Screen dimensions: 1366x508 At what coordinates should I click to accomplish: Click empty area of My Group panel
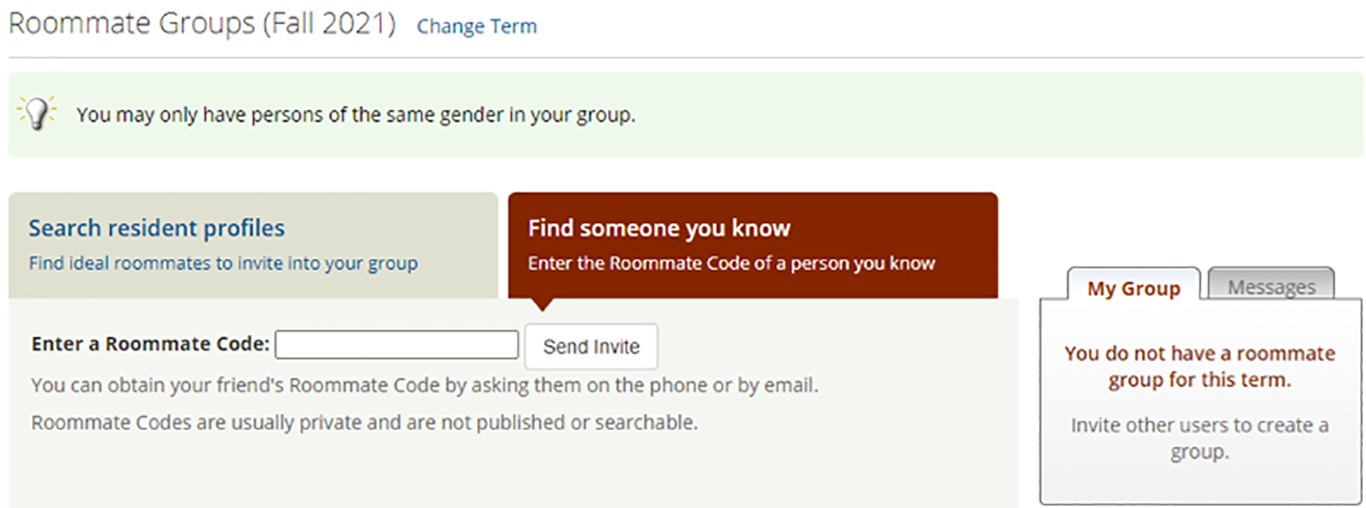[x=1199, y=484]
